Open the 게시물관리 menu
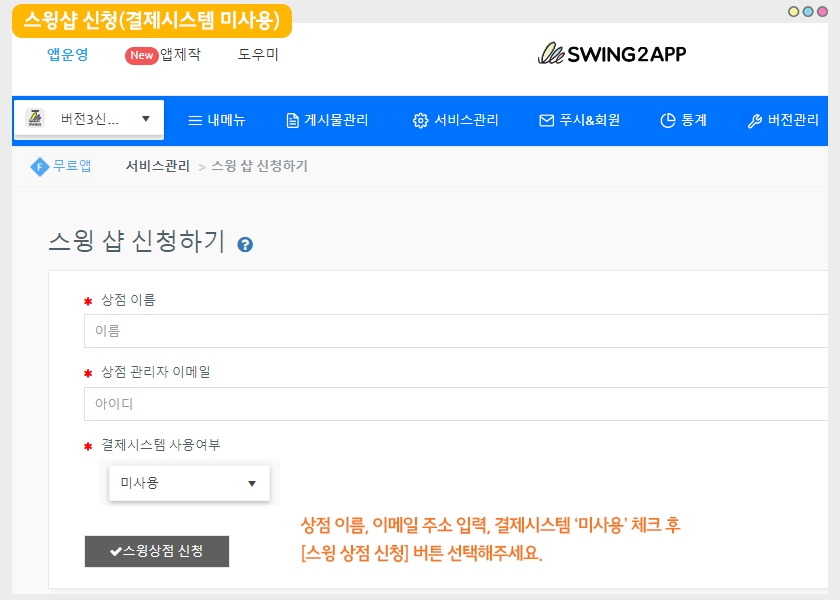840x600 pixels. [x=327, y=120]
